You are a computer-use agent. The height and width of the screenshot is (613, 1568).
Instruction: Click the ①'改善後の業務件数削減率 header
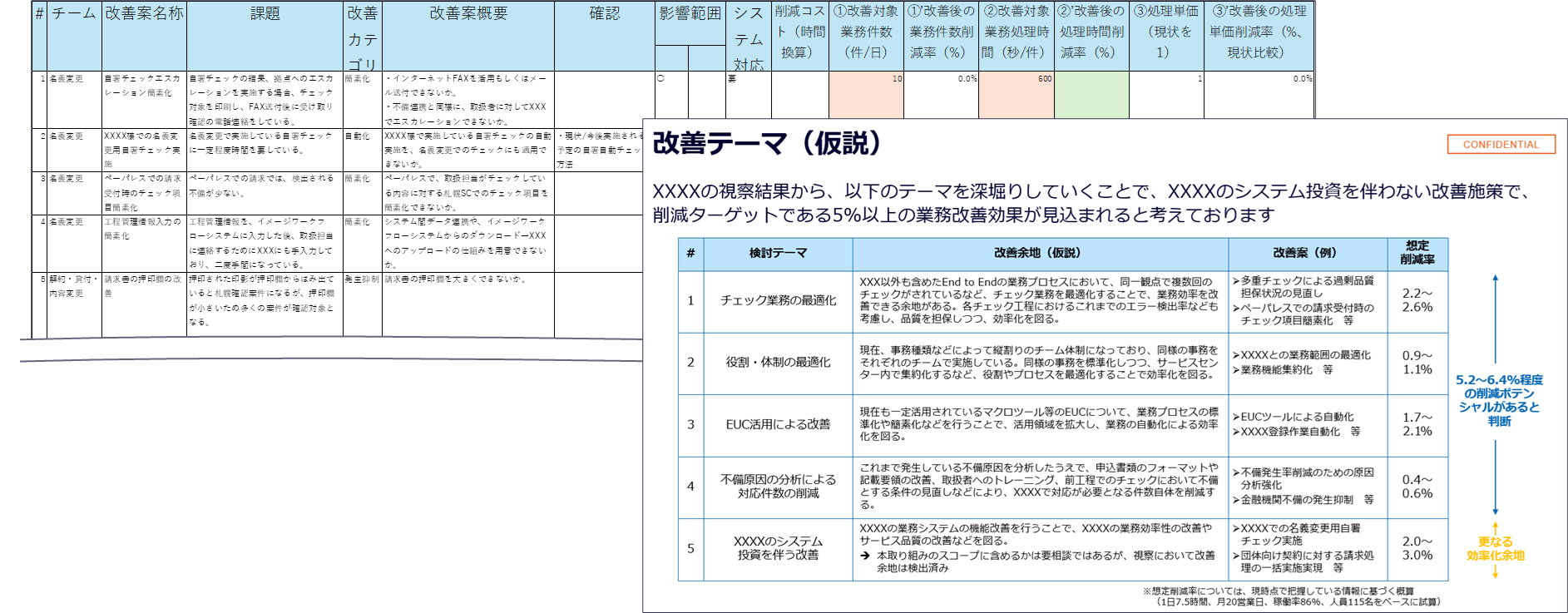[941, 36]
